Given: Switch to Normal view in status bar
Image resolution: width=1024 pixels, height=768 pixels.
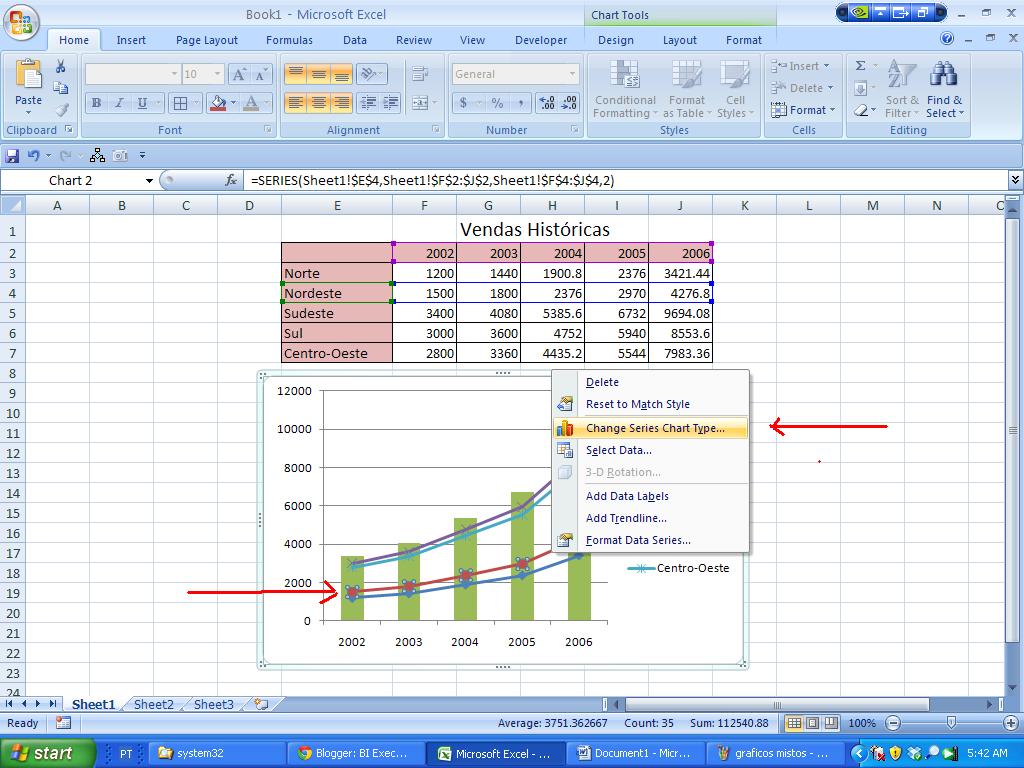Looking at the screenshot, I should click(794, 723).
